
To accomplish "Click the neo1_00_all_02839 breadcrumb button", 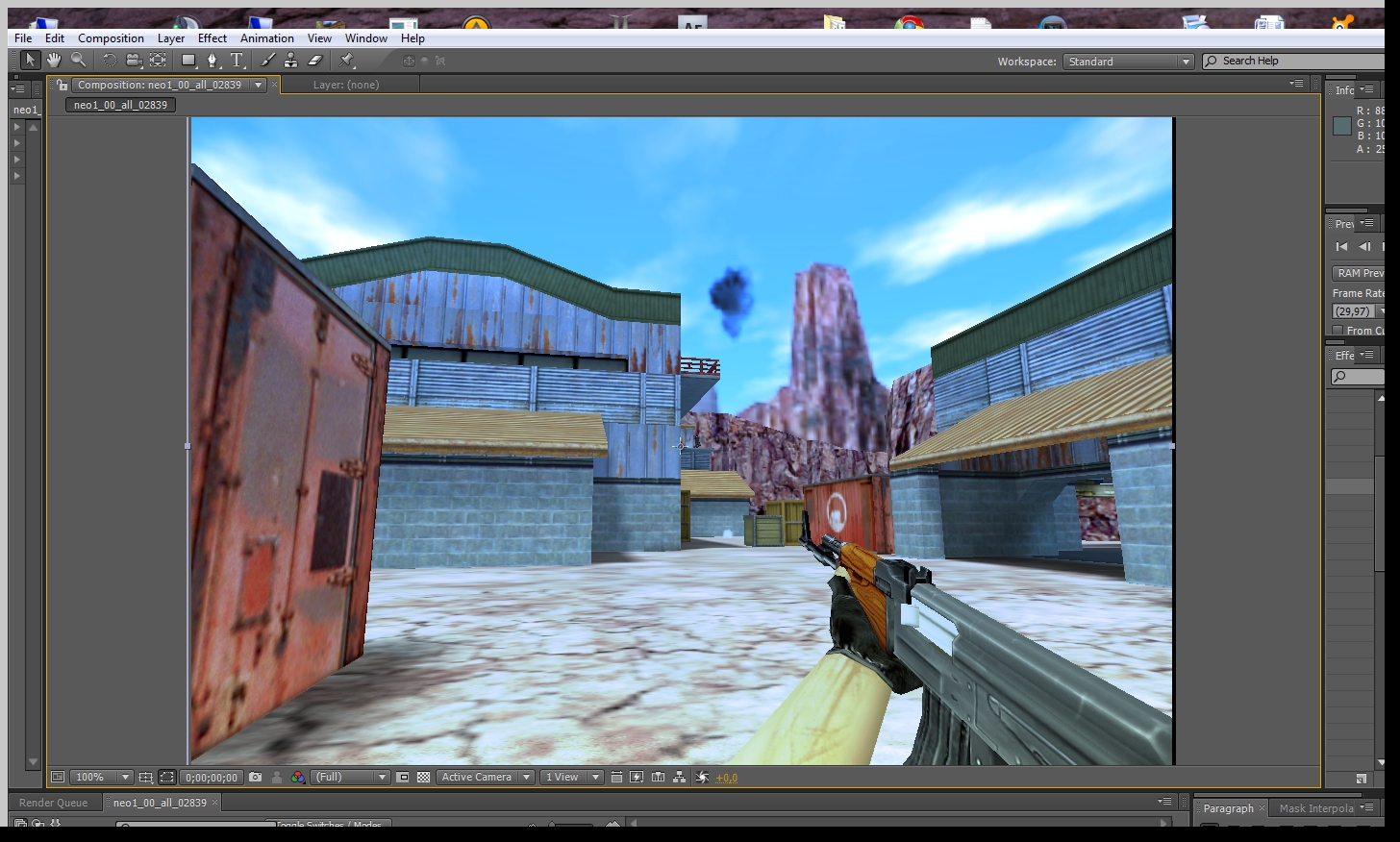I will click(x=120, y=105).
